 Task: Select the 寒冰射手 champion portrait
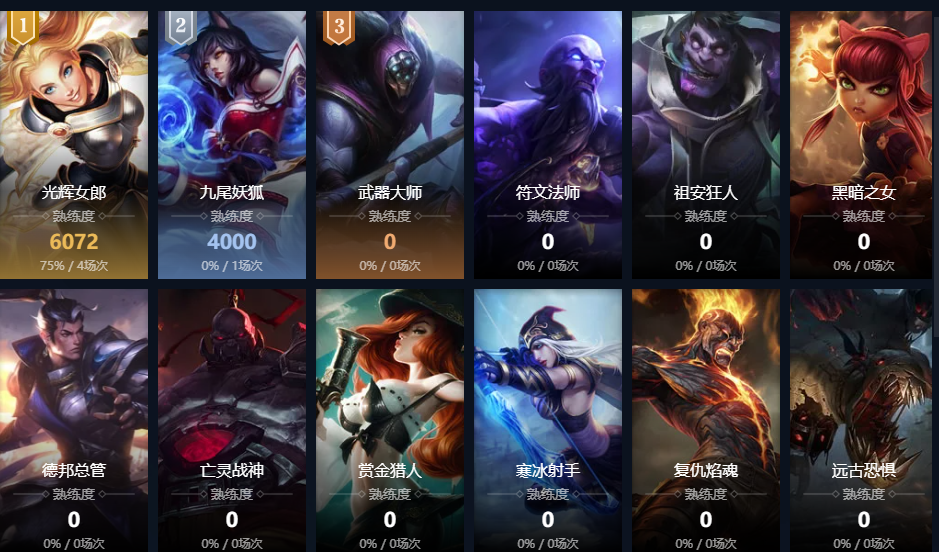[548, 421]
